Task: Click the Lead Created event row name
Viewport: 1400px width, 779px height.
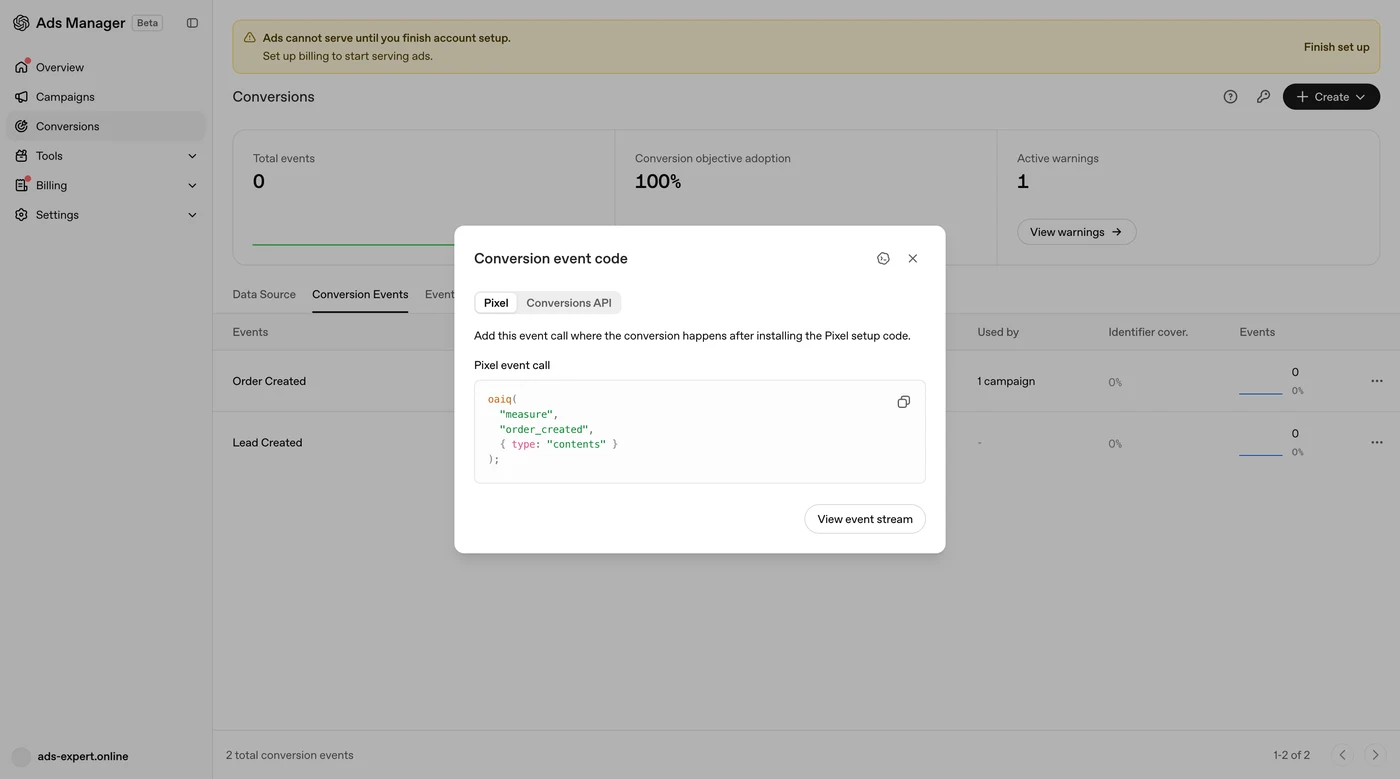Action: click(x=267, y=442)
